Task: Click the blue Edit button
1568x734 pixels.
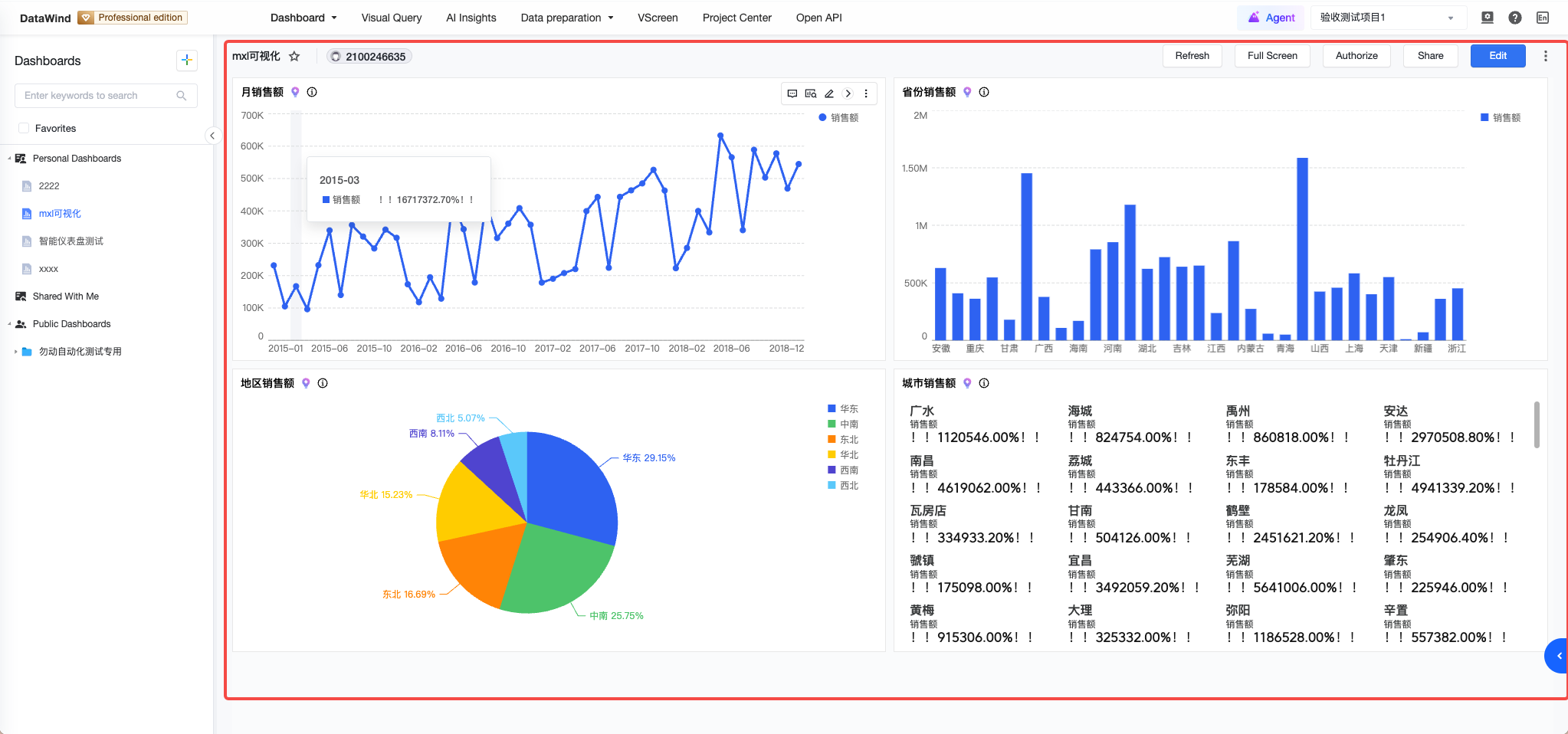Action: [1497, 56]
